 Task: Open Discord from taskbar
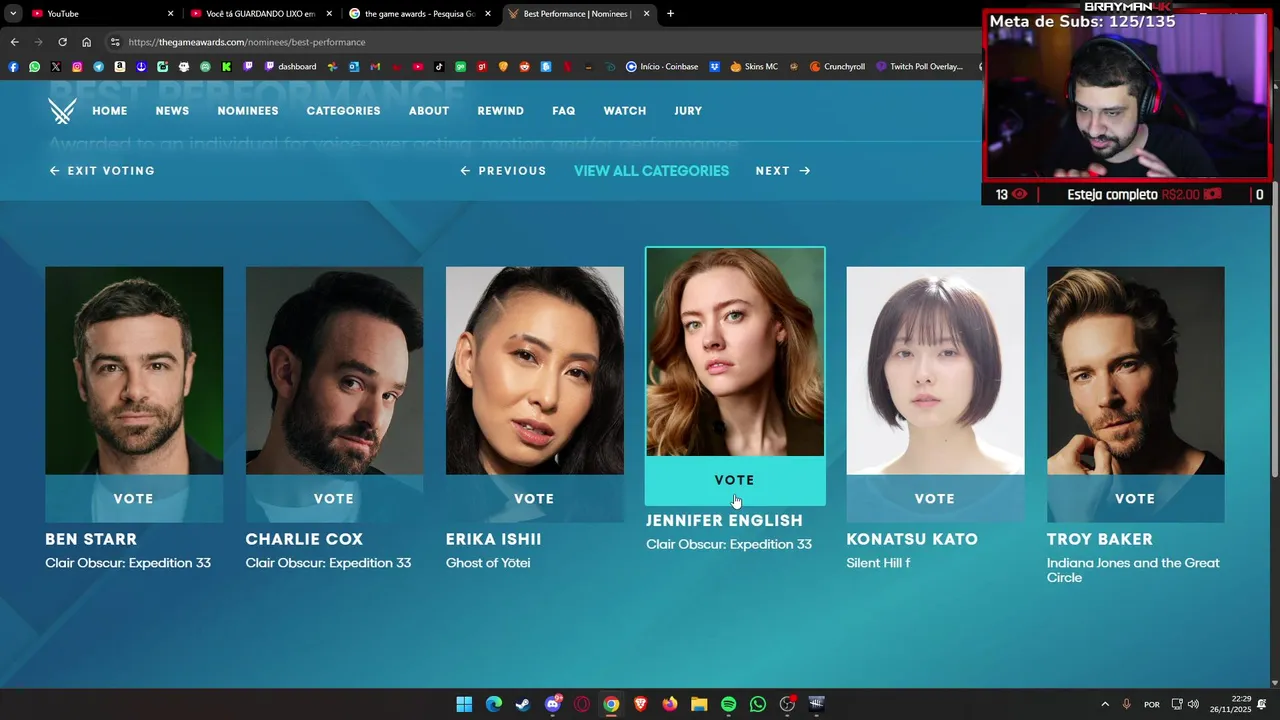click(x=553, y=704)
